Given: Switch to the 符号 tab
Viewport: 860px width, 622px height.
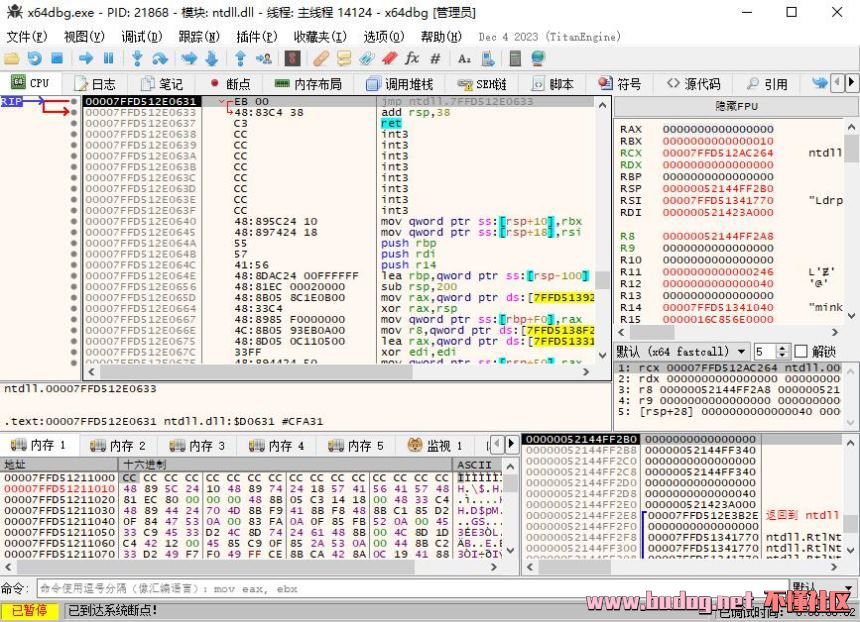Looking at the screenshot, I should point(620,84).
